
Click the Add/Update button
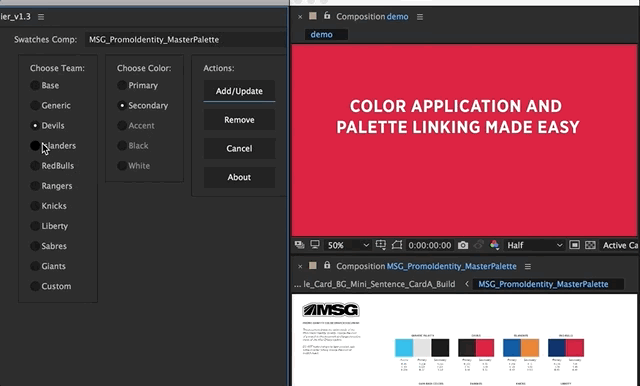(239, 91)
